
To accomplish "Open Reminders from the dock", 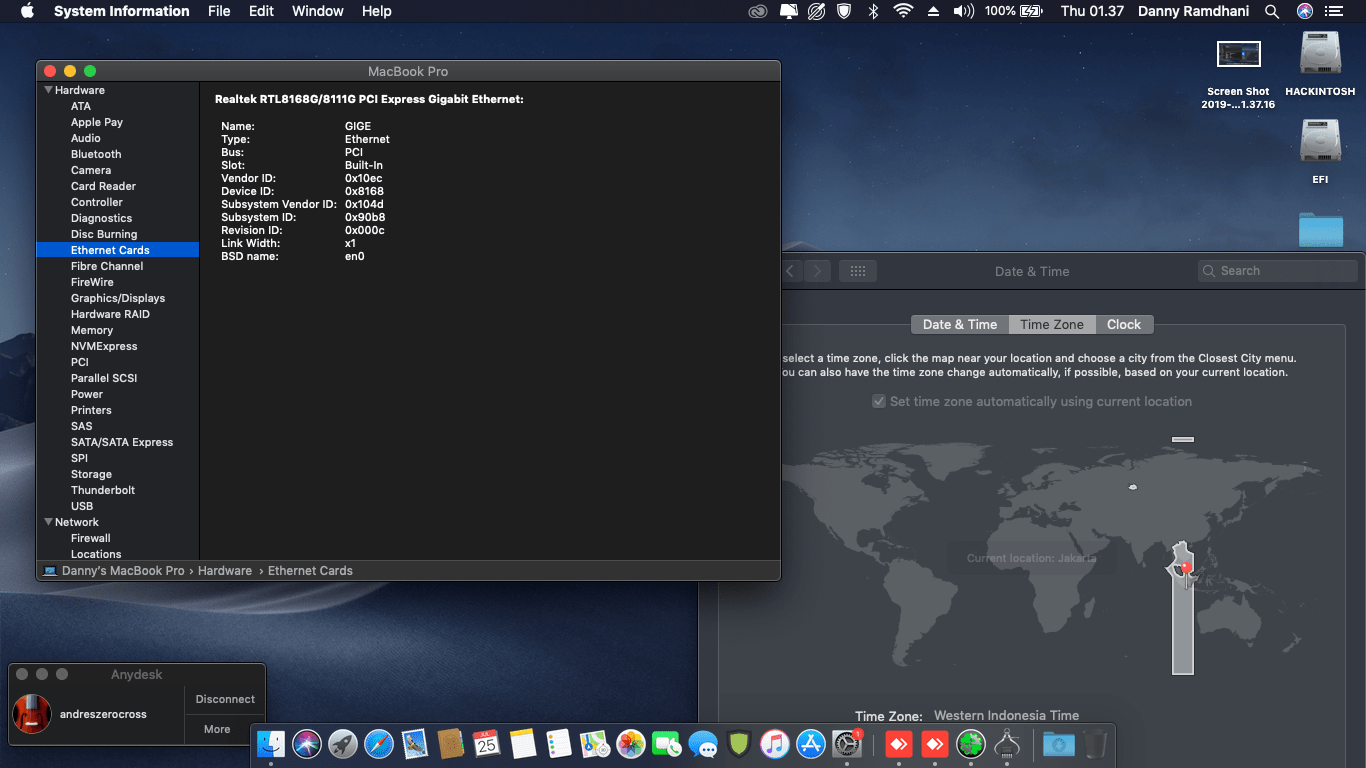I will coord(559,744).
